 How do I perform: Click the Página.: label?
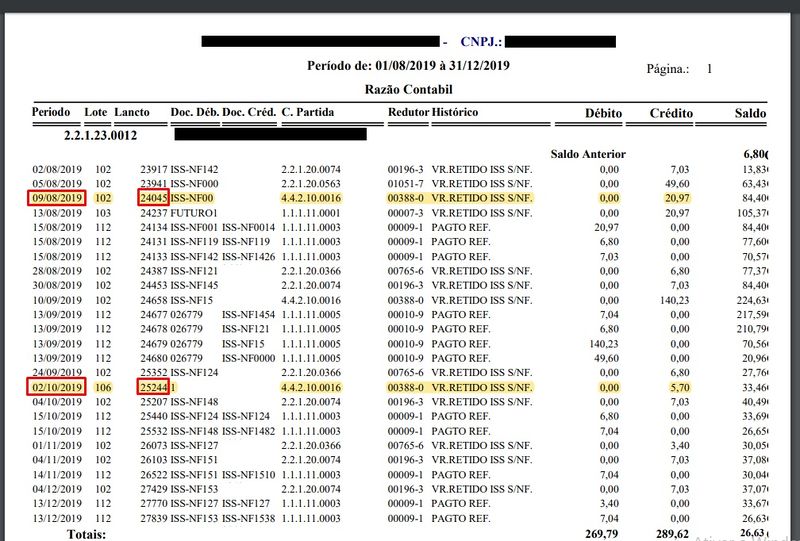tap(668, 68)
